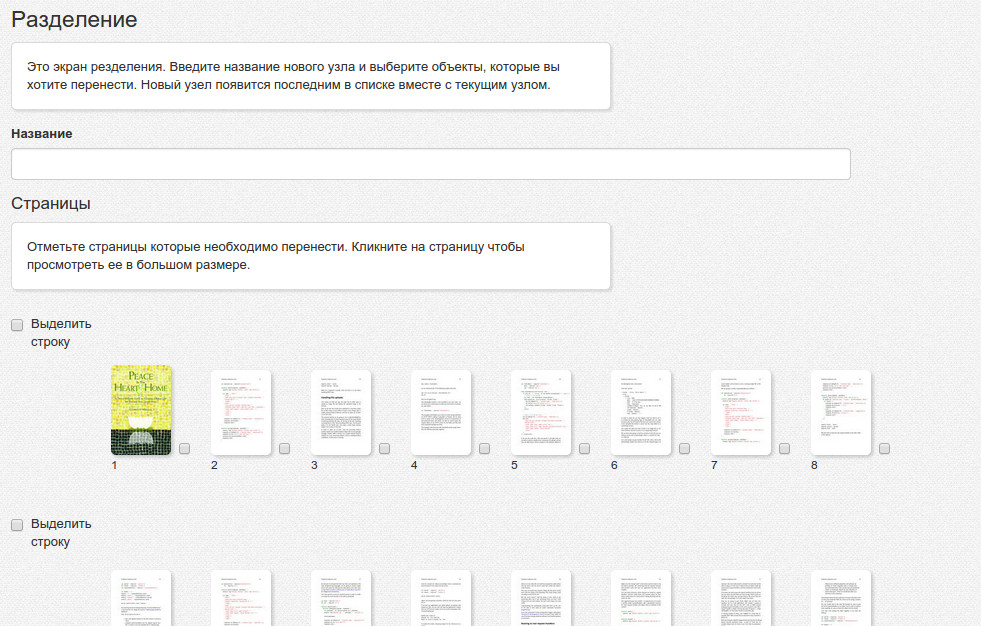Open the Peace Heart Home cover thumbnail
Viewport: 981px width, 626px height.
[x=141, y=411]
